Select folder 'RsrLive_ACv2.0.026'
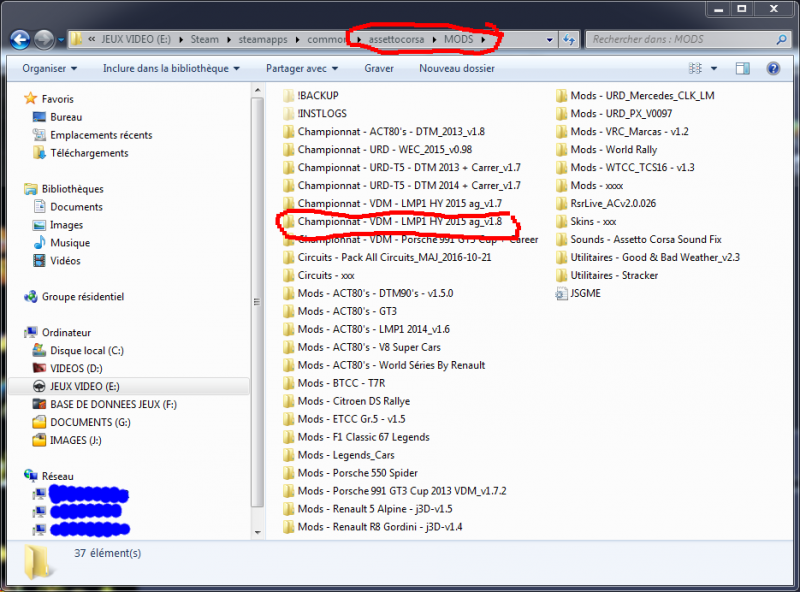Image resolution: width=800 pixels, height=592 pixels. pos(613,204)
